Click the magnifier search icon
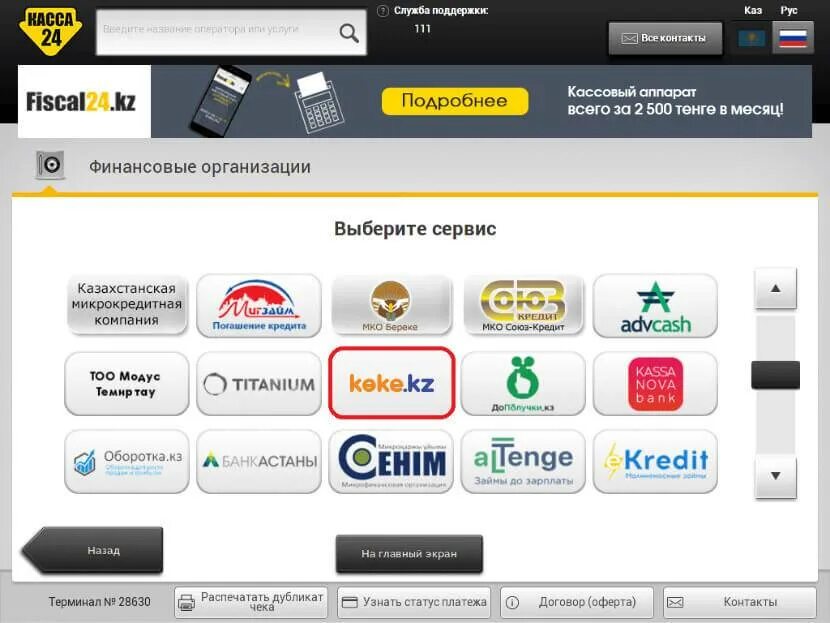Screen dimensions: 830x623 pyautogui.click(x=349, y=33)
